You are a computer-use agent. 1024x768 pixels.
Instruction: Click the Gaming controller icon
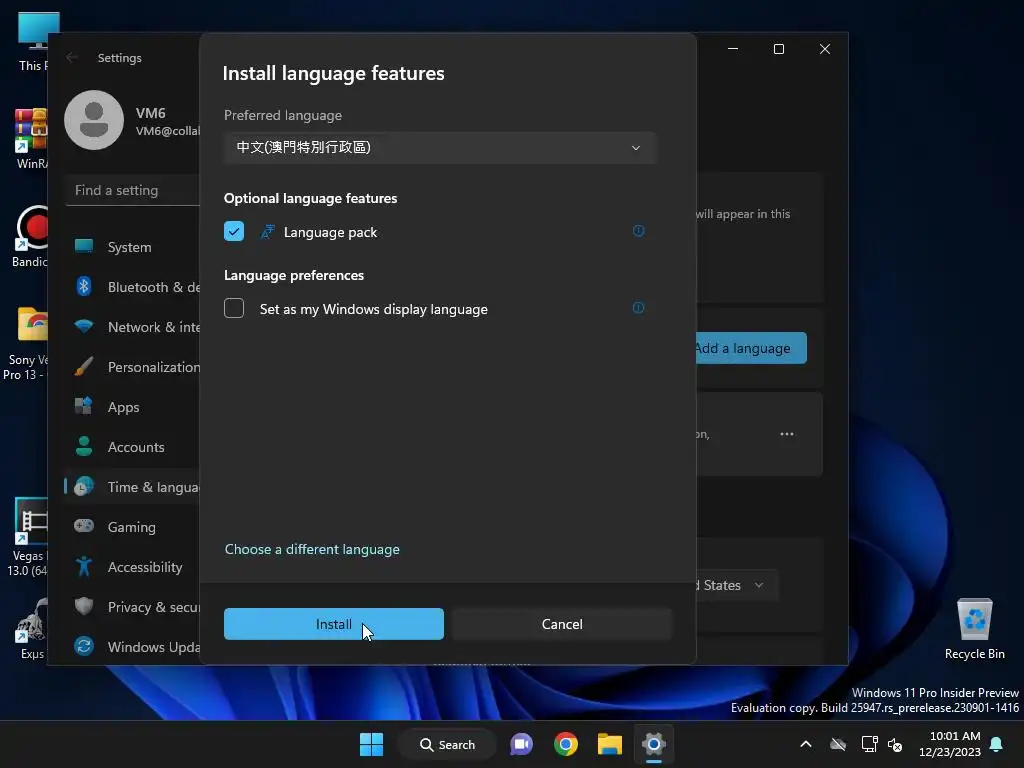tap(84, 526)
